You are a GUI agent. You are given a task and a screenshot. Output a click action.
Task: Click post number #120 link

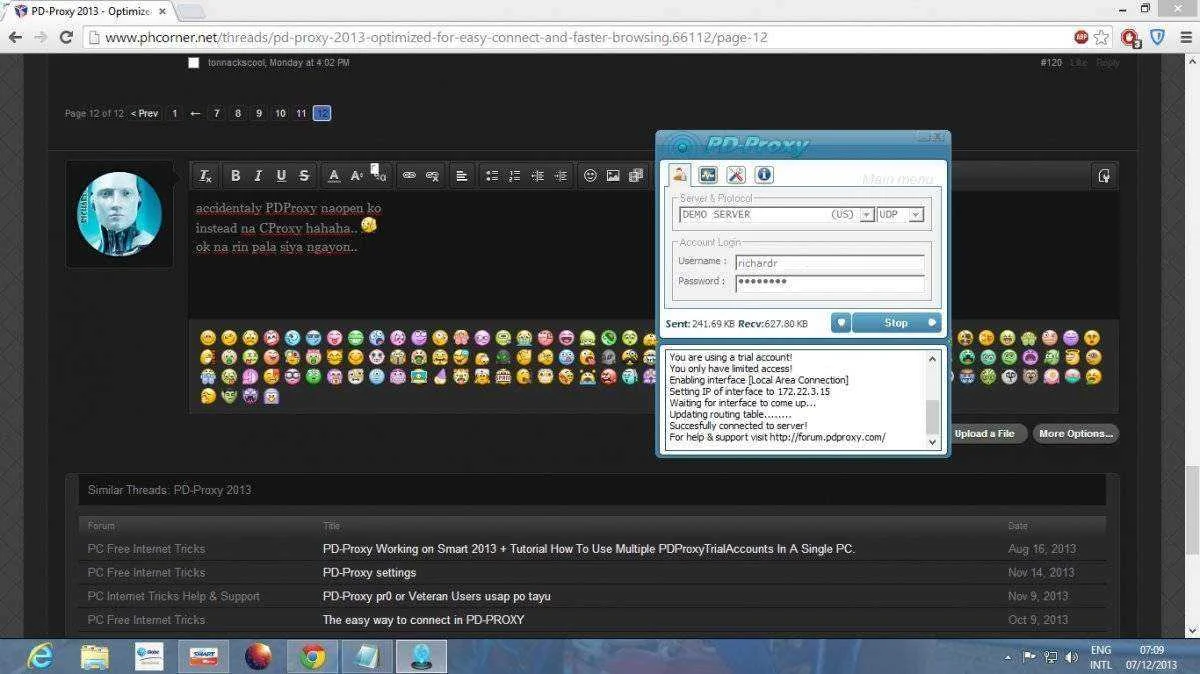(1051, 63)
